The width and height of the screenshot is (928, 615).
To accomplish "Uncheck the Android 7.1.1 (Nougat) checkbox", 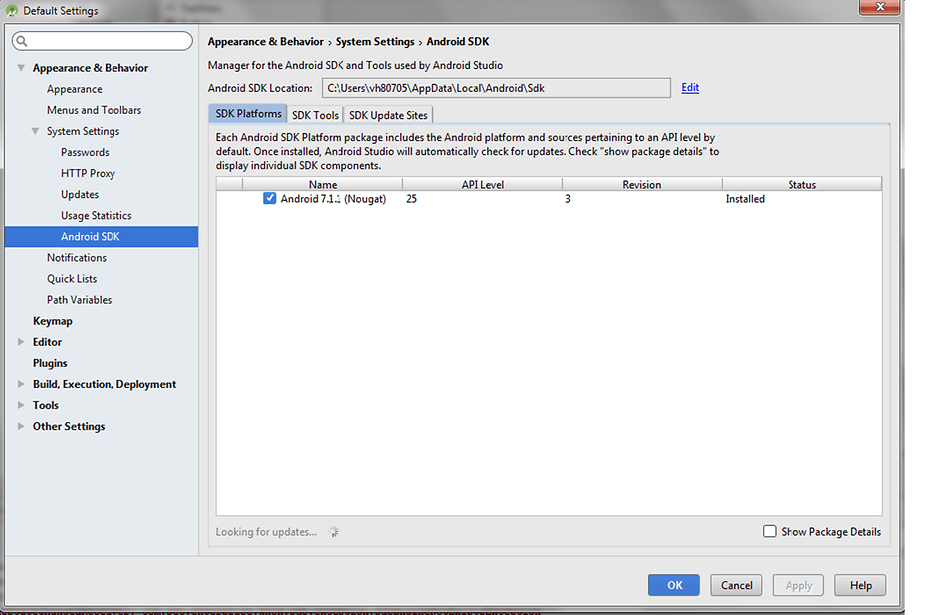I will (x=269, y=198).
